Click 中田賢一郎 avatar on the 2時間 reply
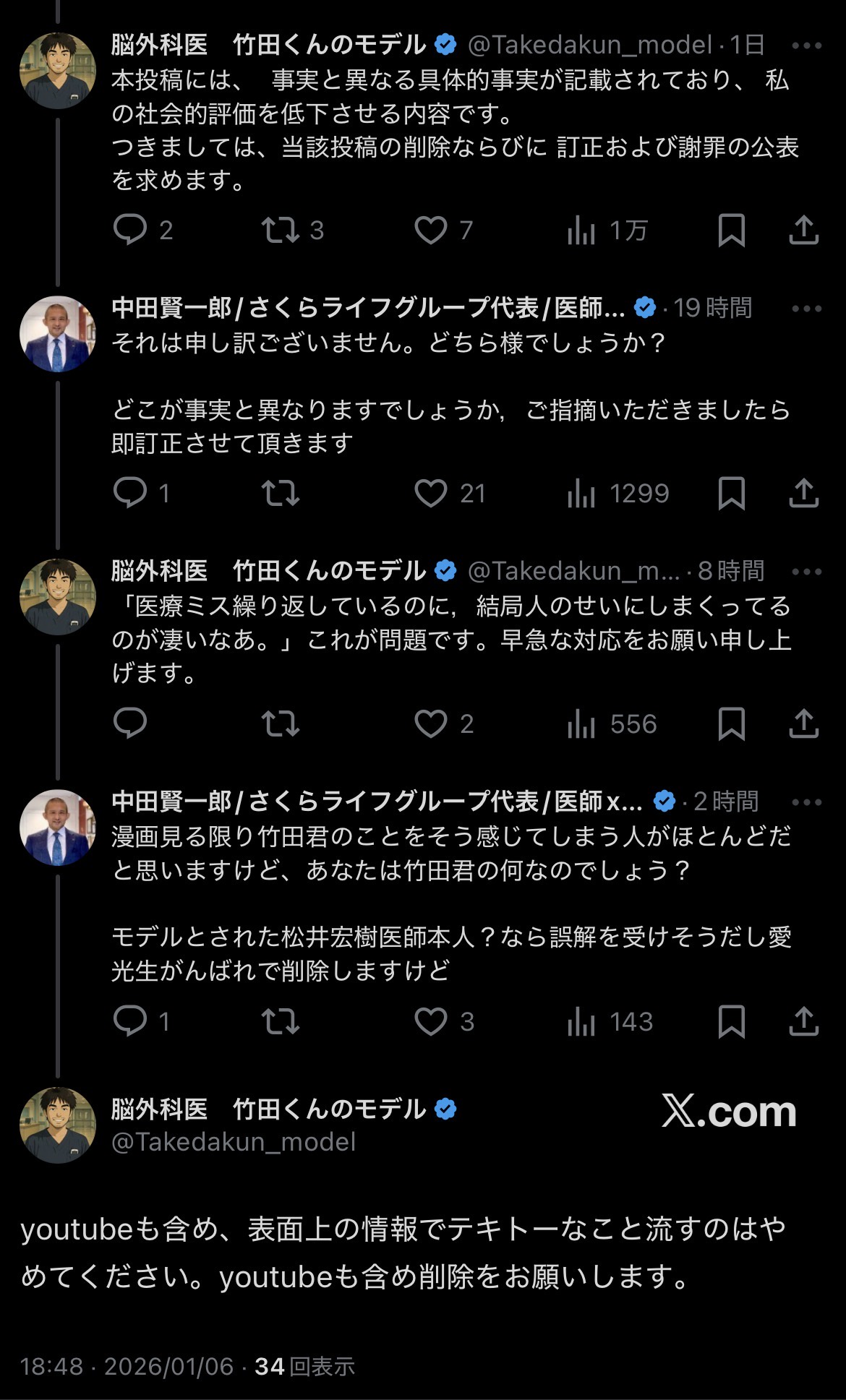 pos(57,828)
